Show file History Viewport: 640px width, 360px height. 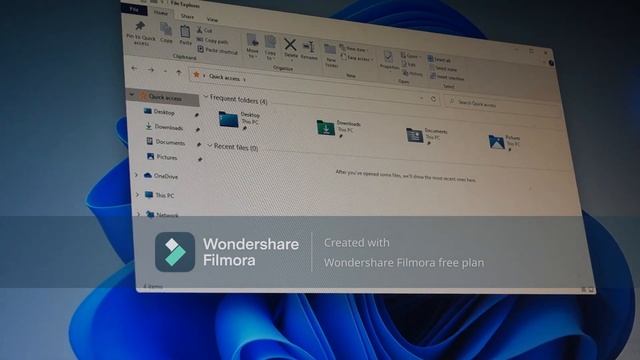(413, 73)
